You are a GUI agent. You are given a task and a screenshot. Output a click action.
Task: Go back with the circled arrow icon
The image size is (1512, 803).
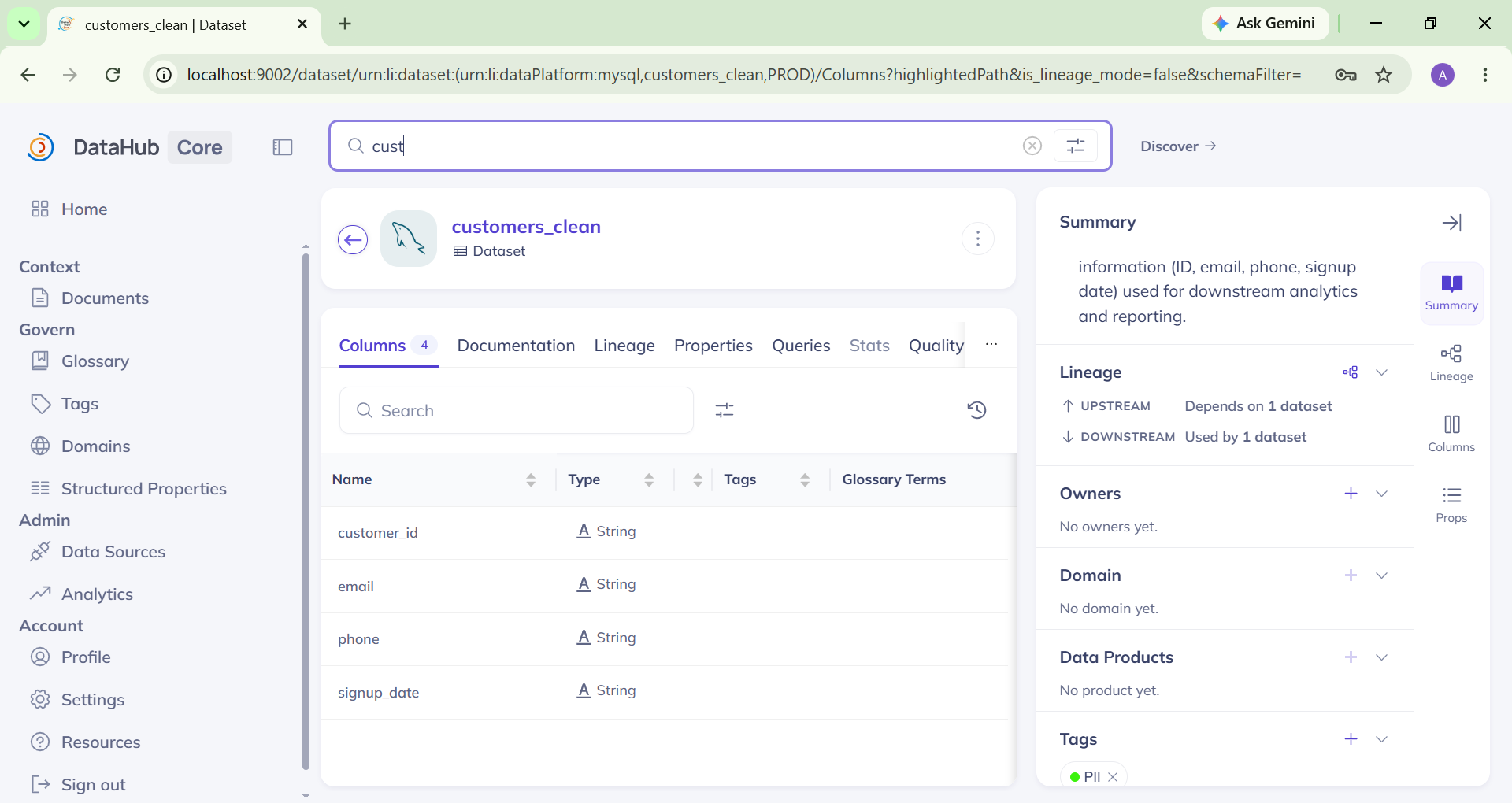point(353,239)
